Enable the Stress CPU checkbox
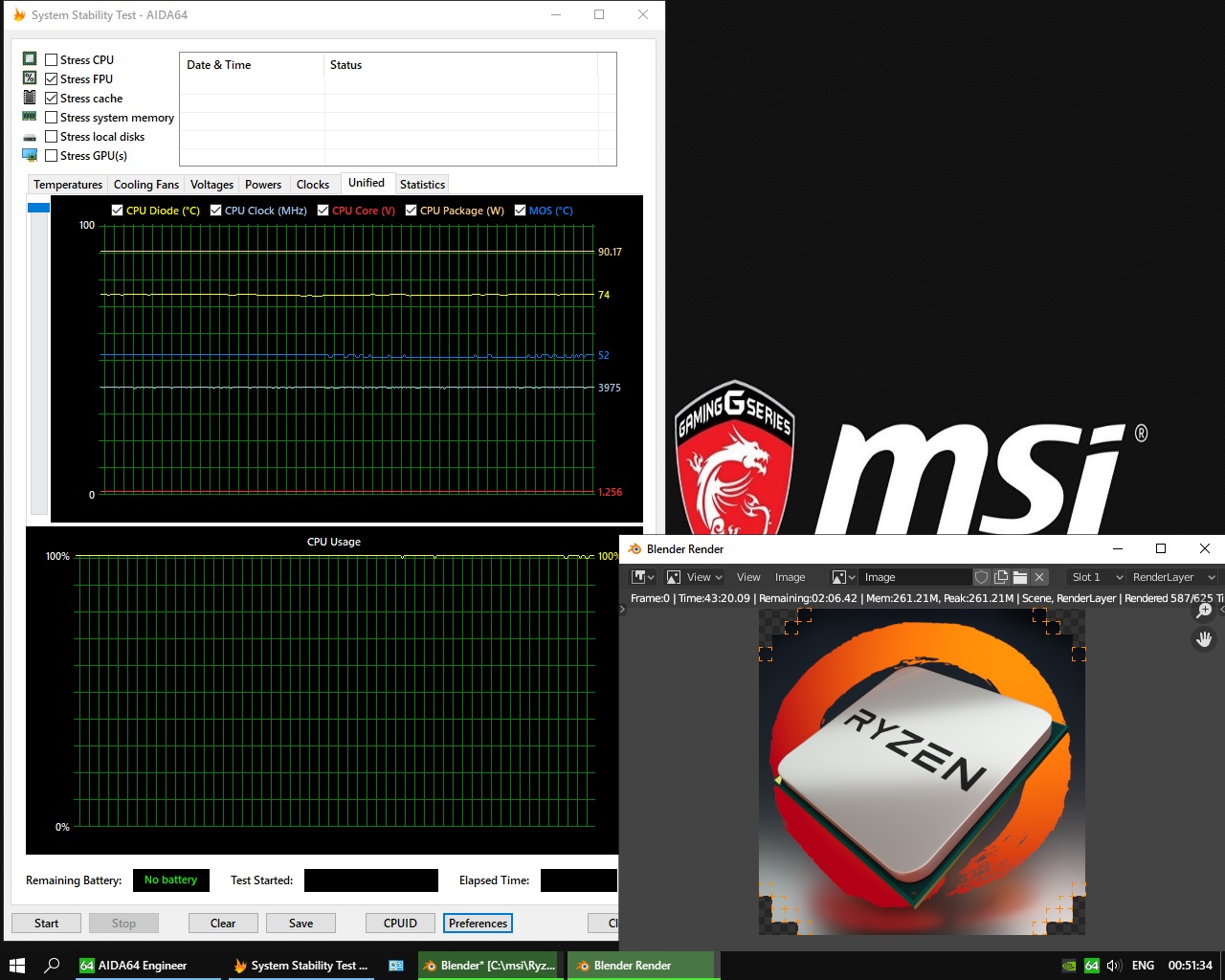This screenshot has height=980, width=1225. tap(52, 60)
